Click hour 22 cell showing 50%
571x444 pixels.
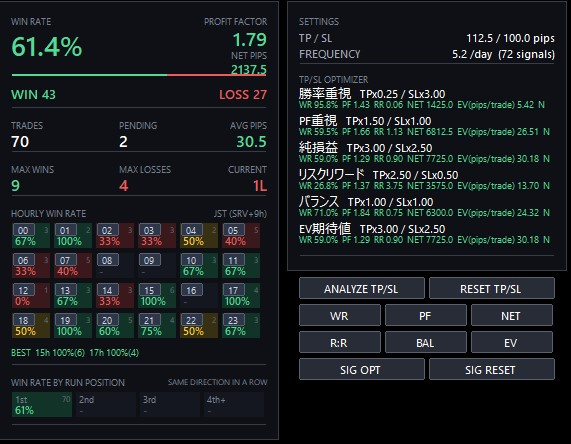coord(199,326)
